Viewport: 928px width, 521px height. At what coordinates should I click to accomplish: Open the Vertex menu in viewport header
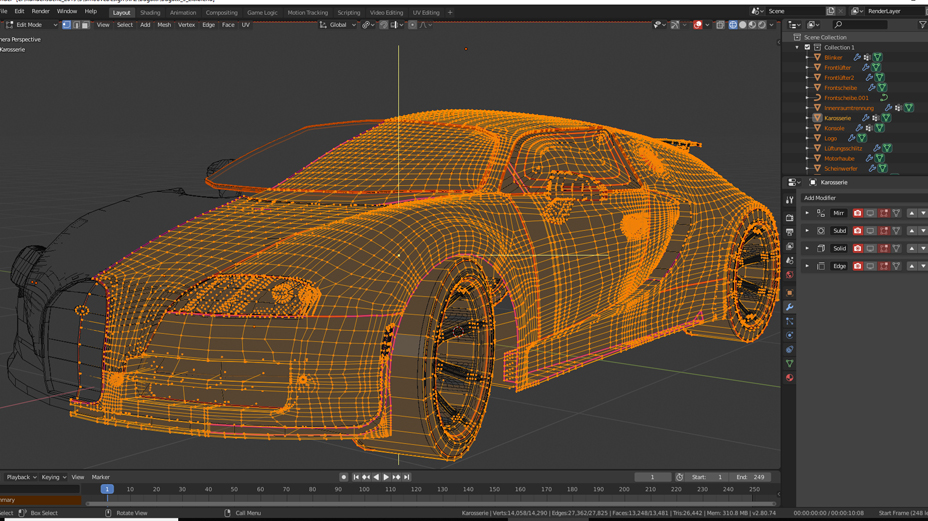[186, 25]
